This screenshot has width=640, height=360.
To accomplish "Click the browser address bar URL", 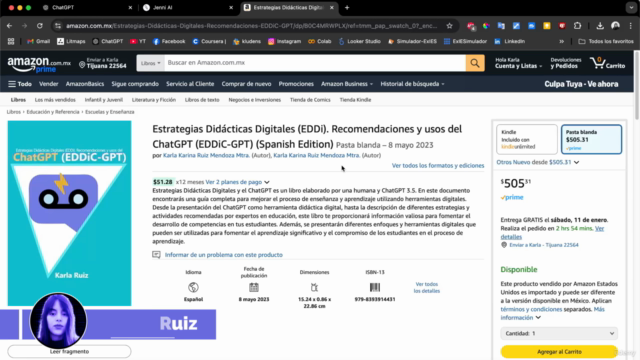I will (x=251, y=26).
